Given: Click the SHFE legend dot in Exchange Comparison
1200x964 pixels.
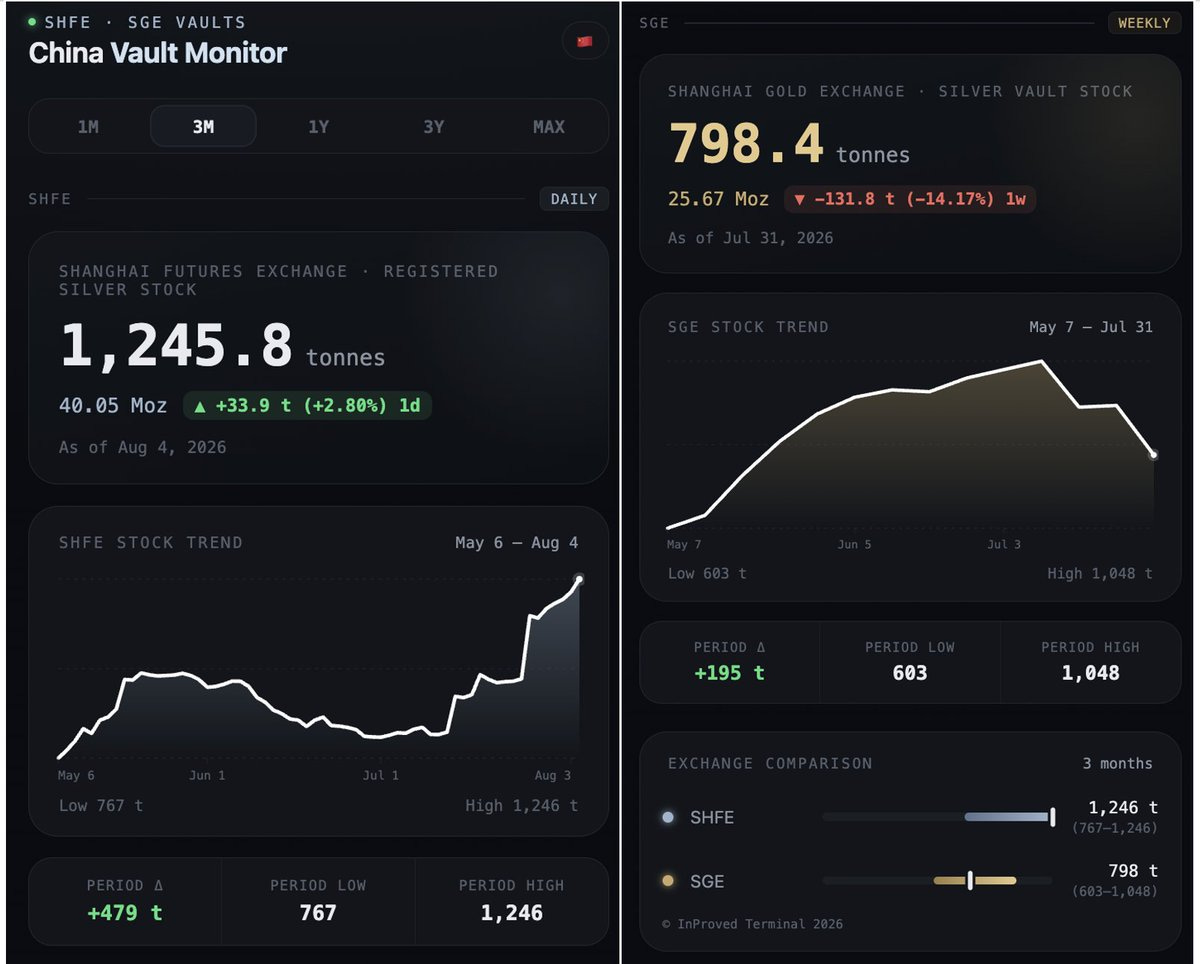Looking at the screenshot, I should pyautogui.click(x=668, y=817).
